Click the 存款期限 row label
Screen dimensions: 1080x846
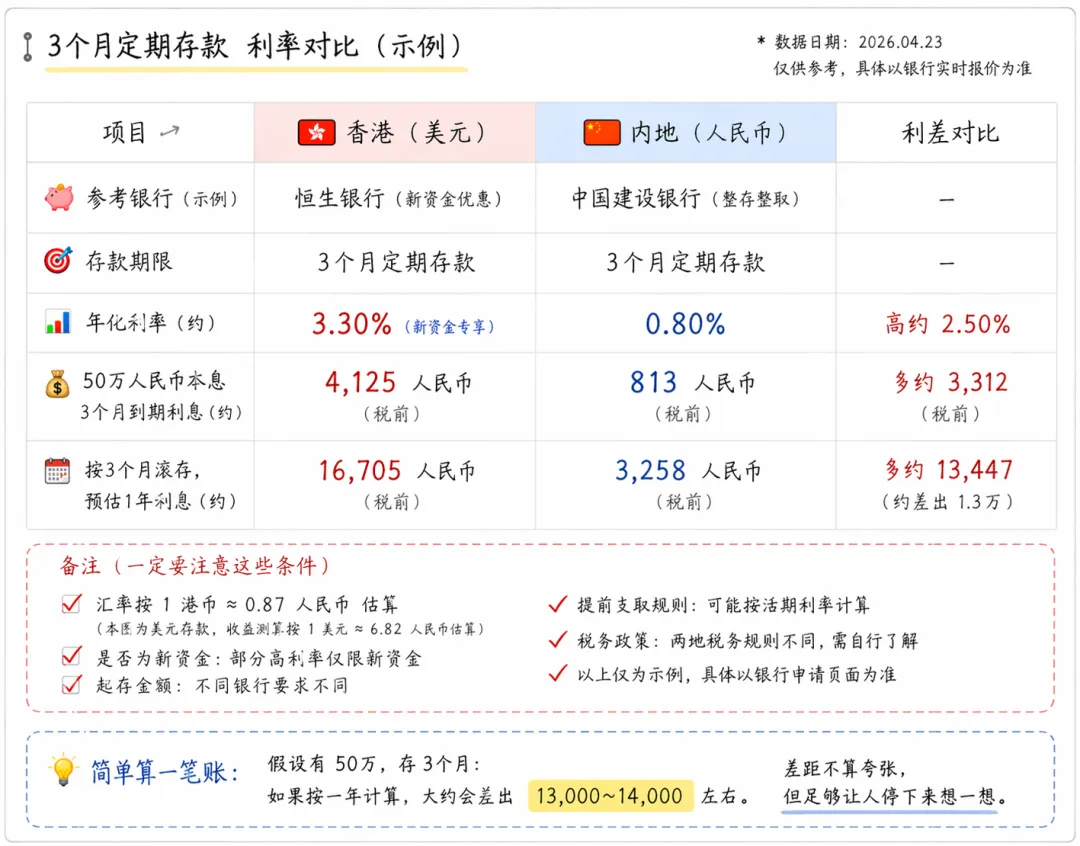(129, 261)
